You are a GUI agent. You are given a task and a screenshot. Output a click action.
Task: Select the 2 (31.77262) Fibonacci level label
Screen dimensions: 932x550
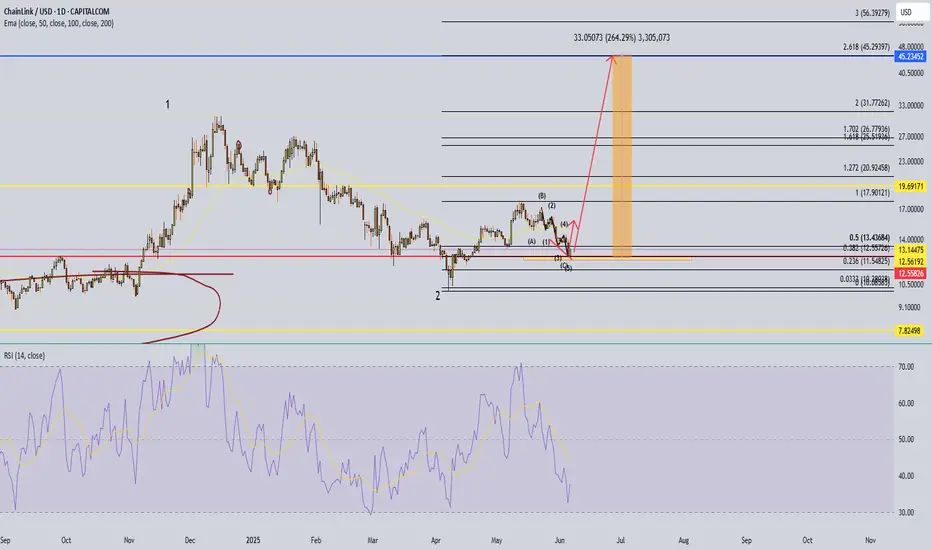(872, 103)
